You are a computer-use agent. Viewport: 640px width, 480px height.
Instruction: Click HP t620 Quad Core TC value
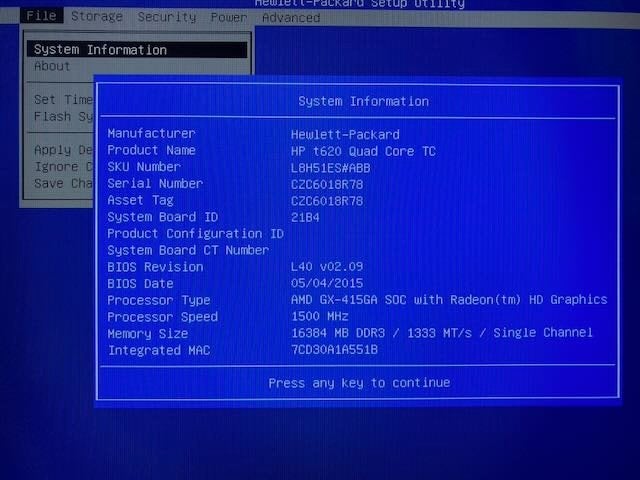363,151
